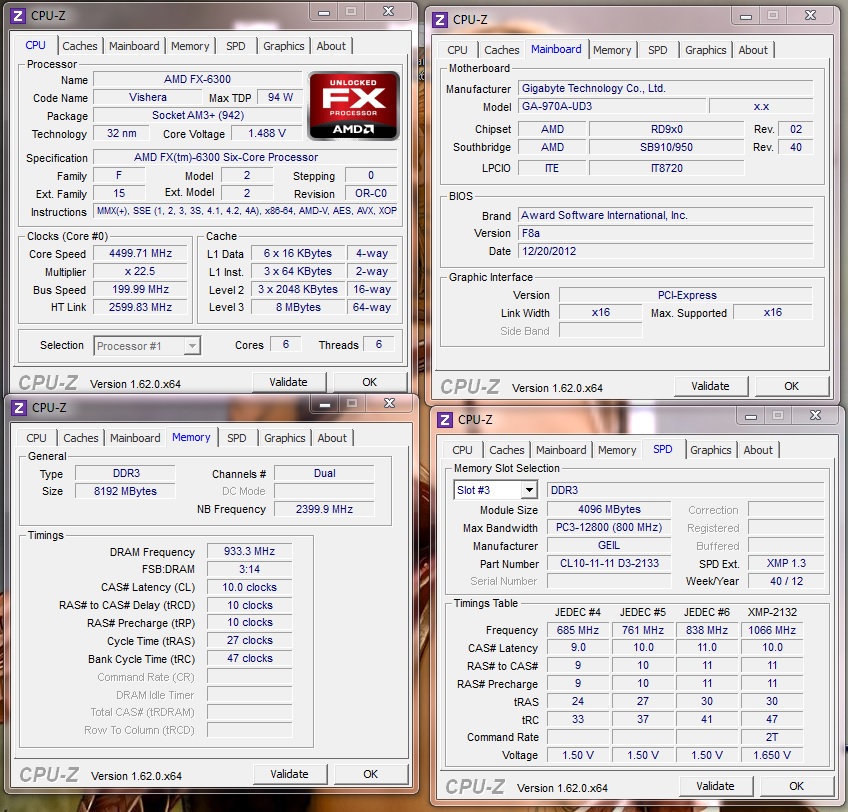848x812 pixels.
Task: Open About tab in top-left CPU window
Action: pos(331,46)
